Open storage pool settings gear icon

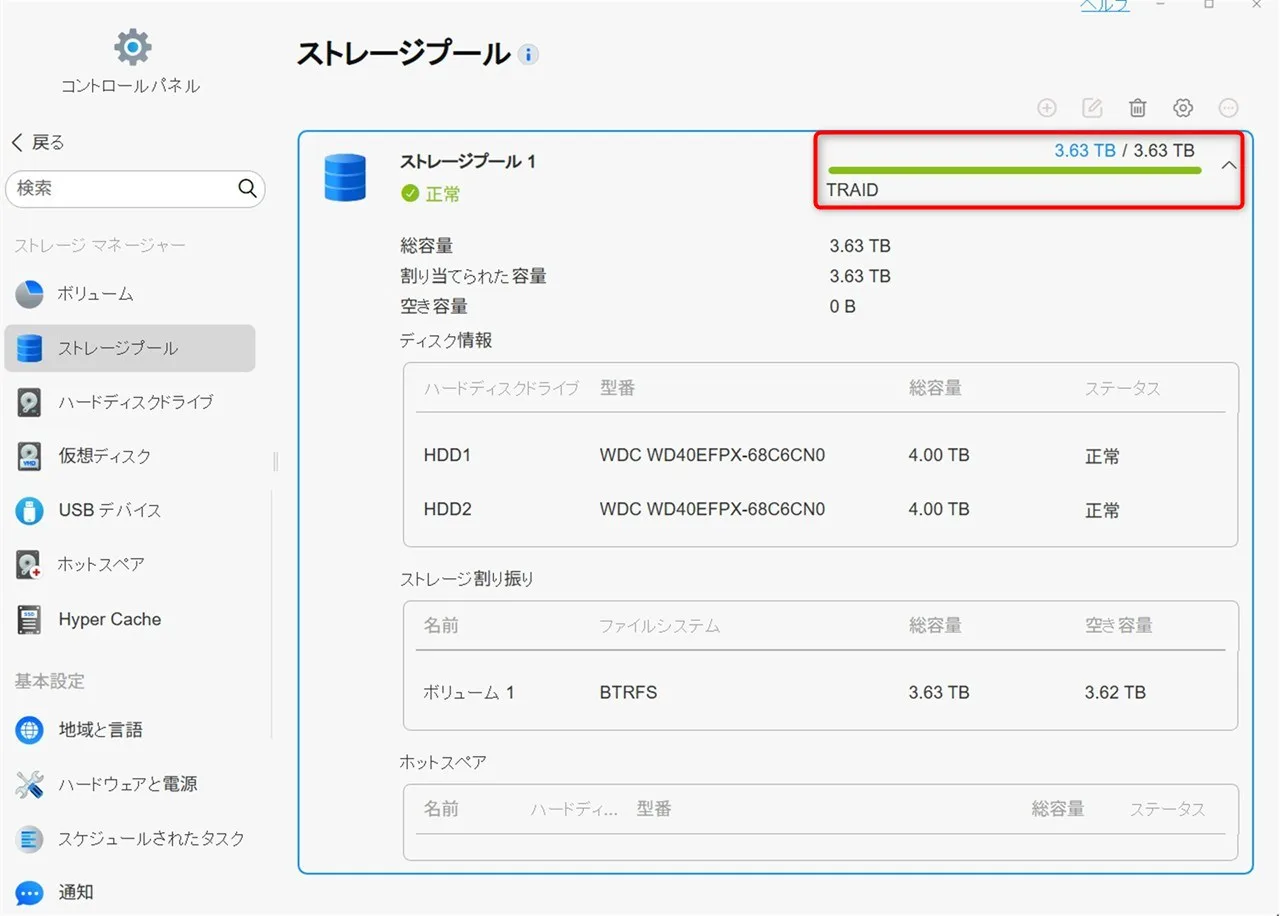coord(1183,108)
